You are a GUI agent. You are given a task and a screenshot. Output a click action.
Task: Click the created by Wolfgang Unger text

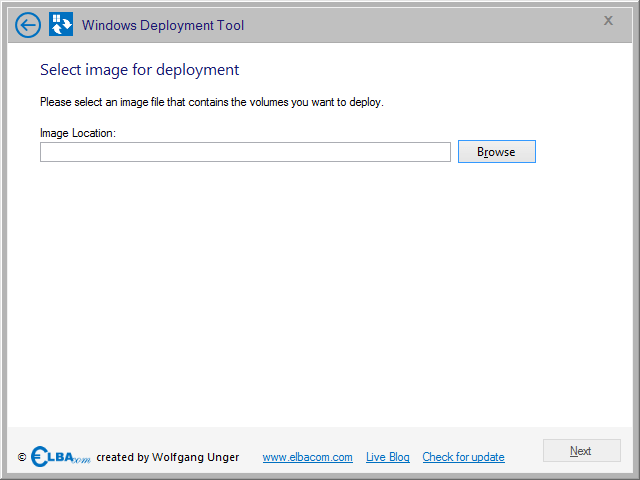click(168, 457)
